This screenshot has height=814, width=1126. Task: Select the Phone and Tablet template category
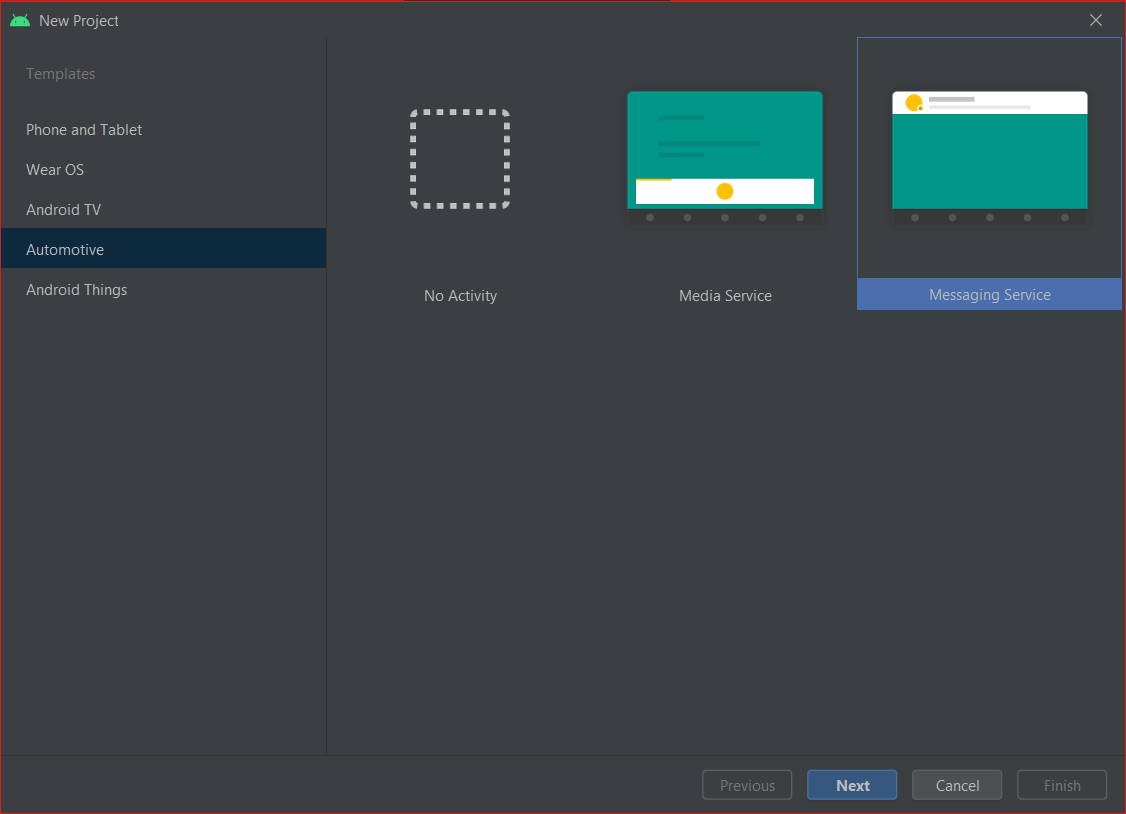pyautogui.click(x=164, y=130)
